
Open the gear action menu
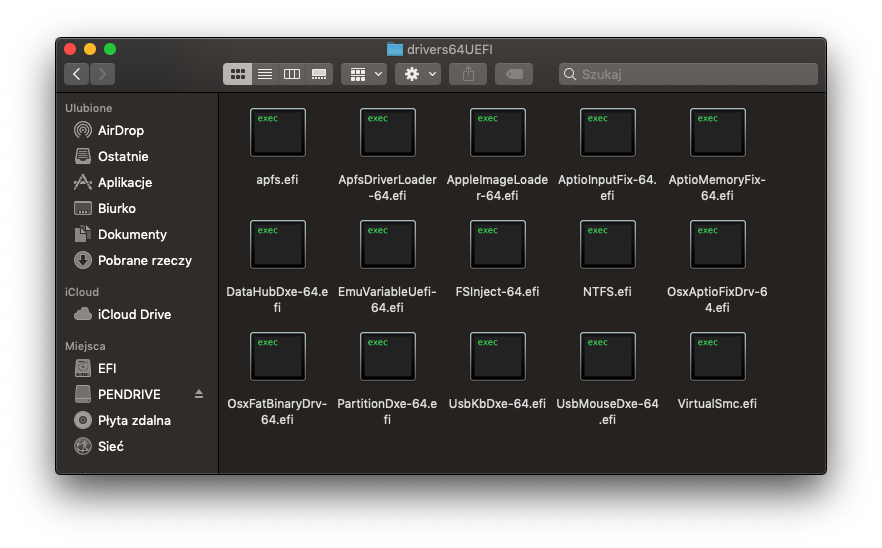coord(418,74)
